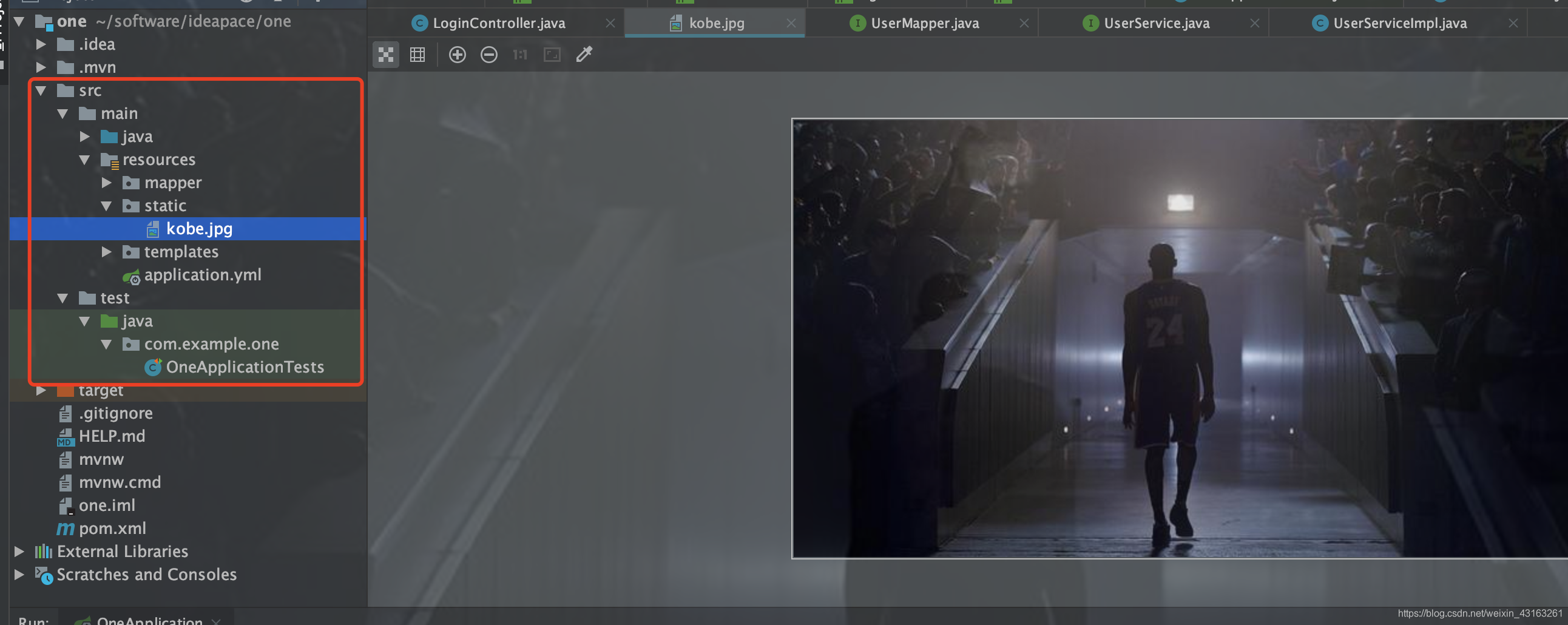Close the kobe.jpg tab

tap(791, 23)
